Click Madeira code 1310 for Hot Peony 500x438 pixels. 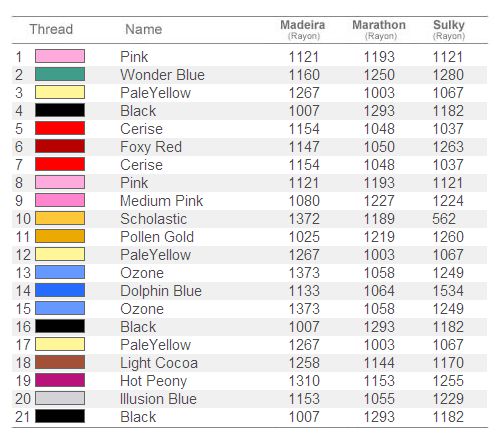[304, 381]
